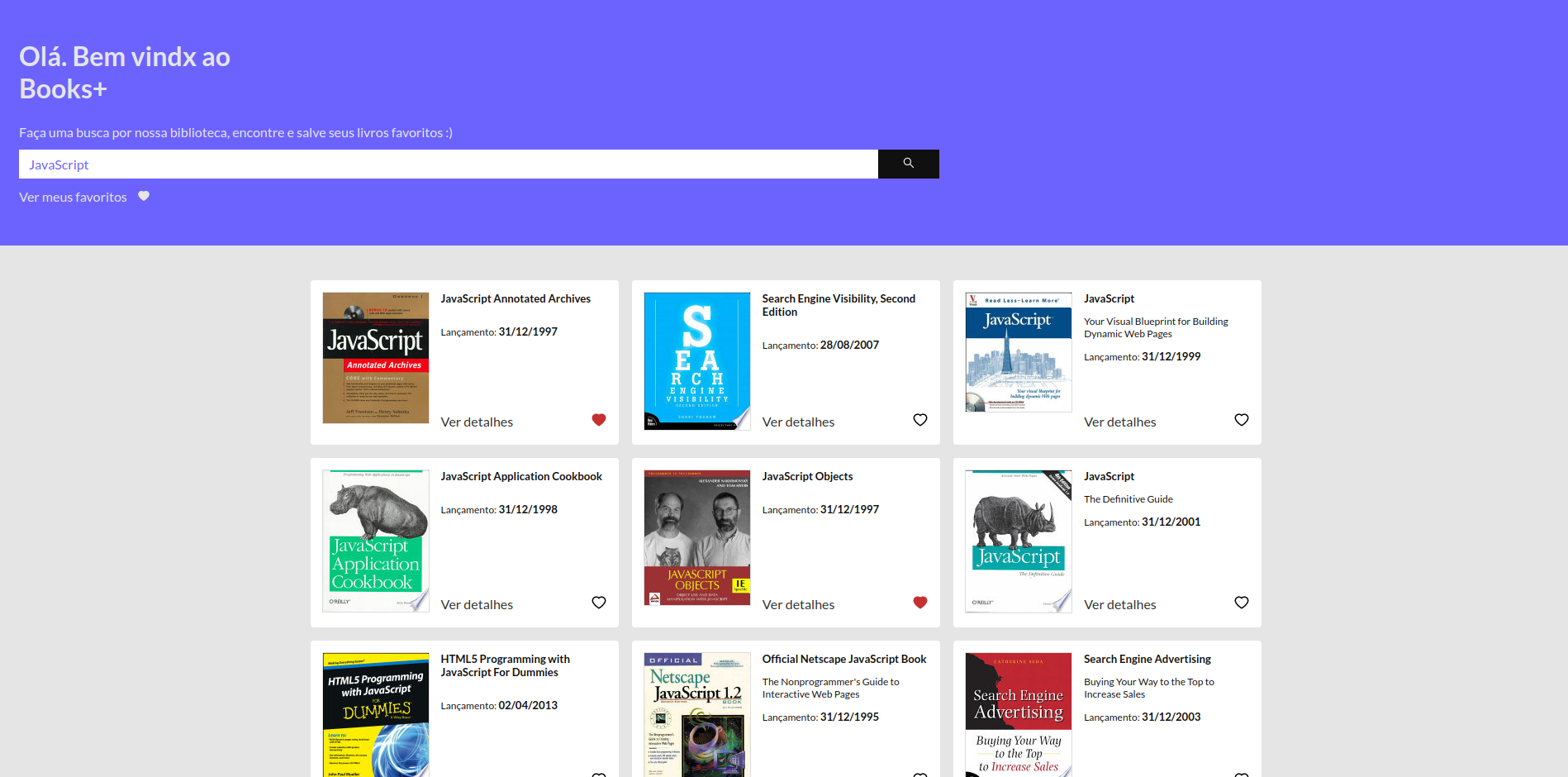Click inside the JavaScript search field
This screenshot has height=777, width=1568.
pos(446,164)
